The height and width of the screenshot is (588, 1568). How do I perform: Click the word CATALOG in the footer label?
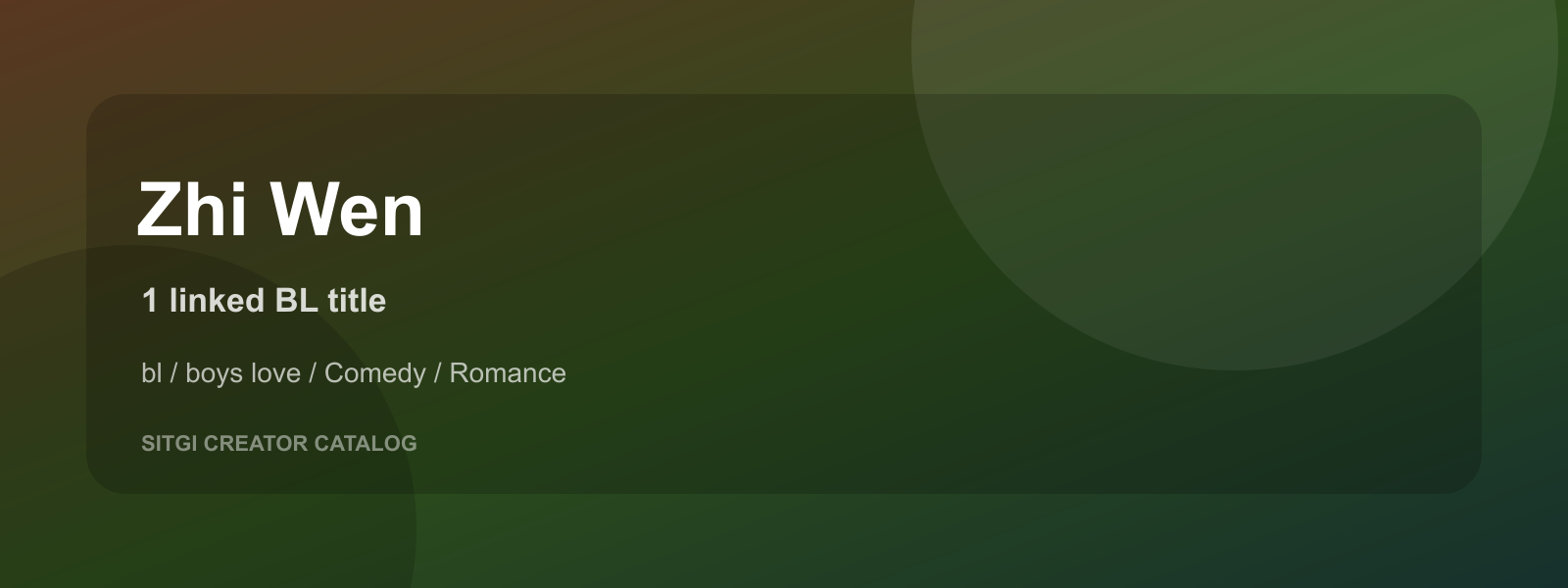(x=366, y=443)
